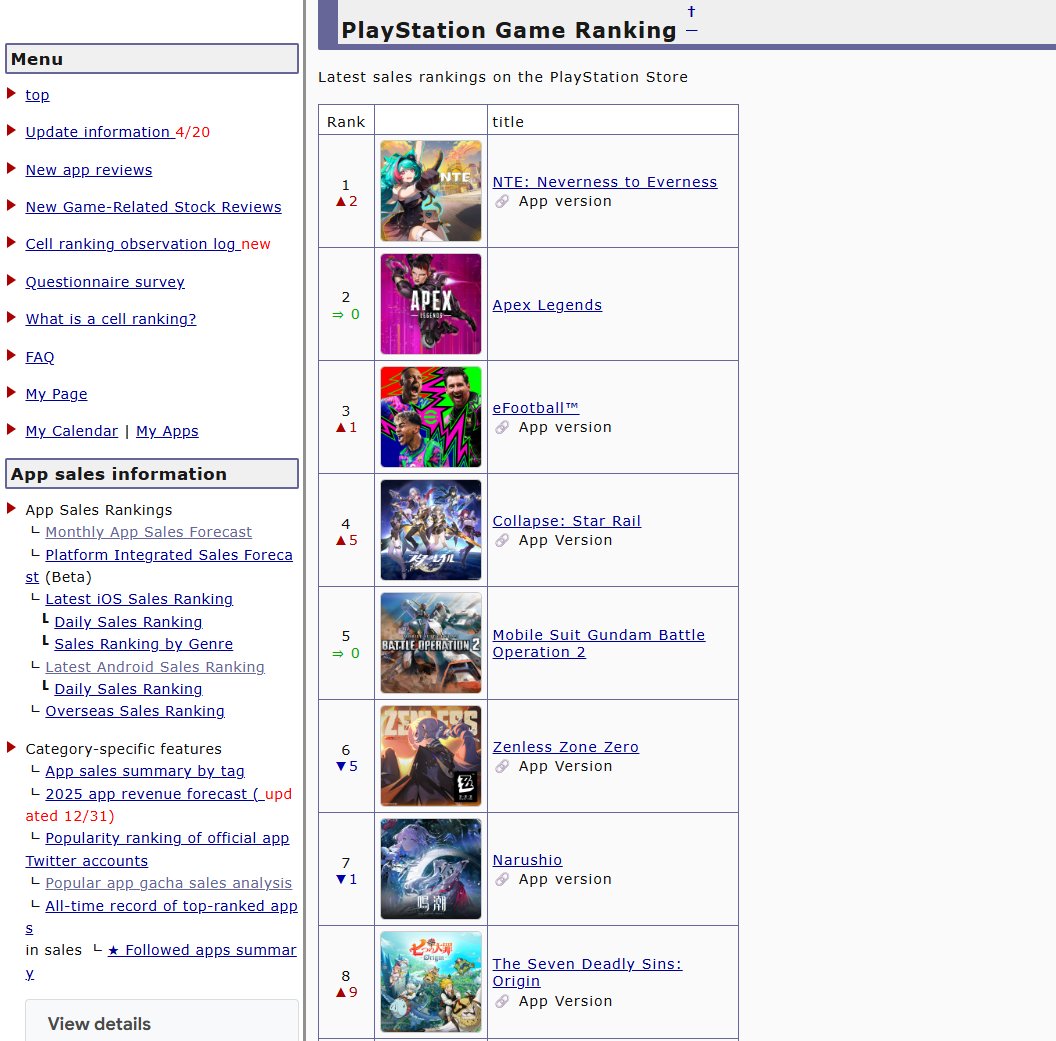Click chain link icon under Collapse: Star Rail
Viewport: 1056px width, 1041px height.
pos(502,541)
